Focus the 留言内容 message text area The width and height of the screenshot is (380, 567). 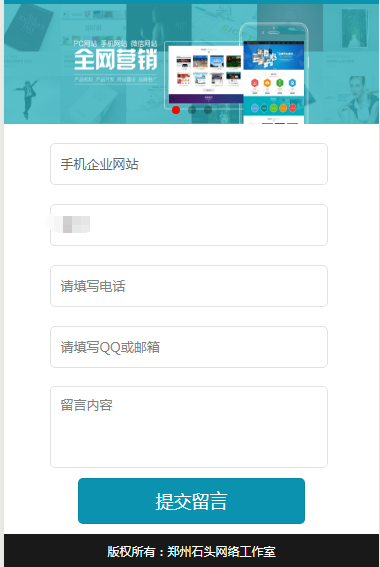click(x=189, y=427)
